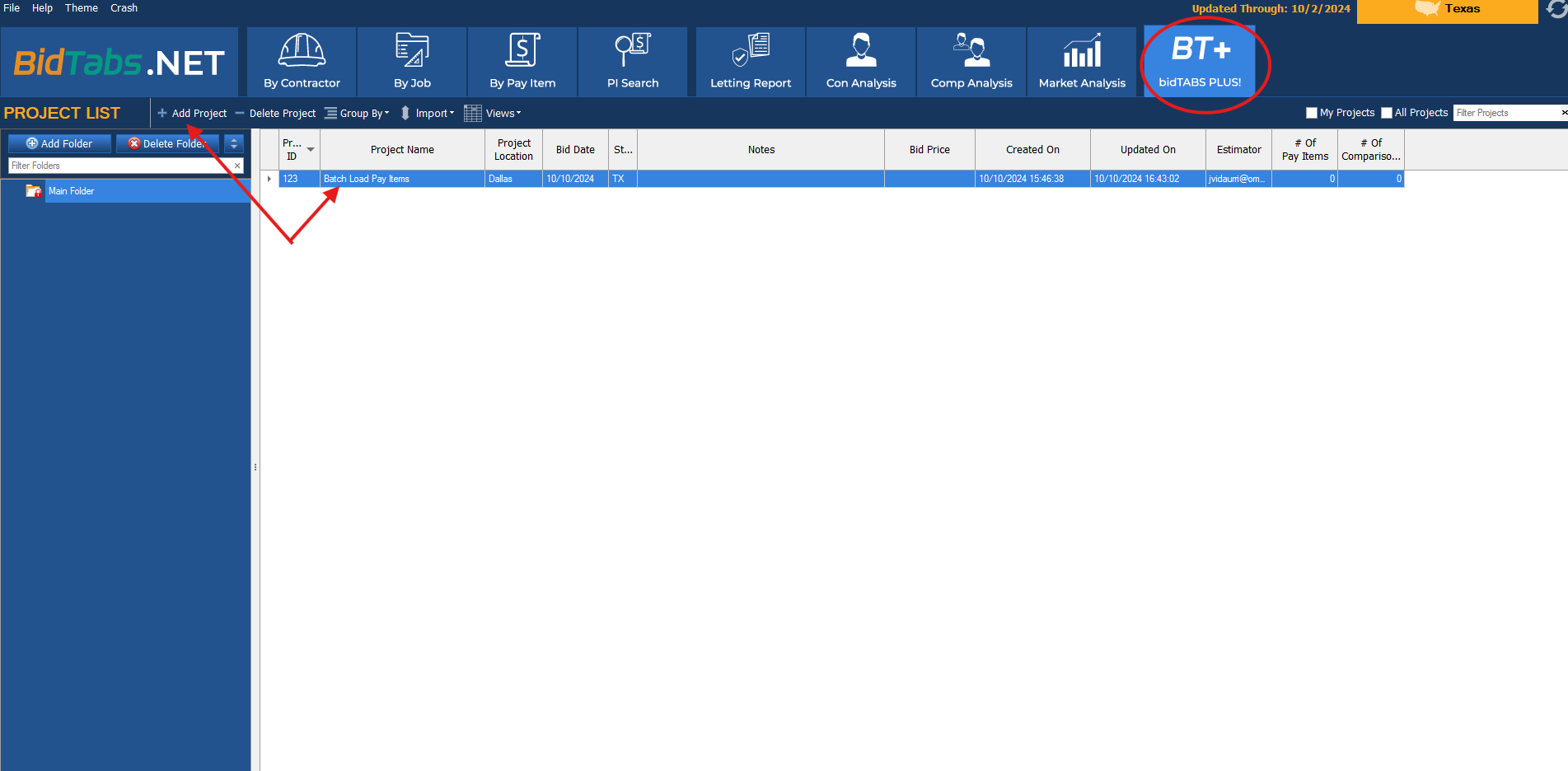The width and height of the screenshot is (1568, 771).
Task: Click the Dallas location cell
Action: tap(513, 179)
